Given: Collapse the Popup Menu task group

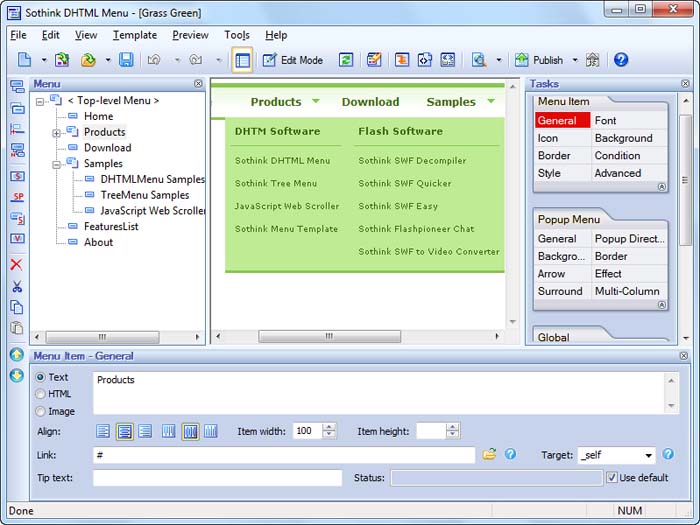Looking at the screenshot, I should [662, 305].
